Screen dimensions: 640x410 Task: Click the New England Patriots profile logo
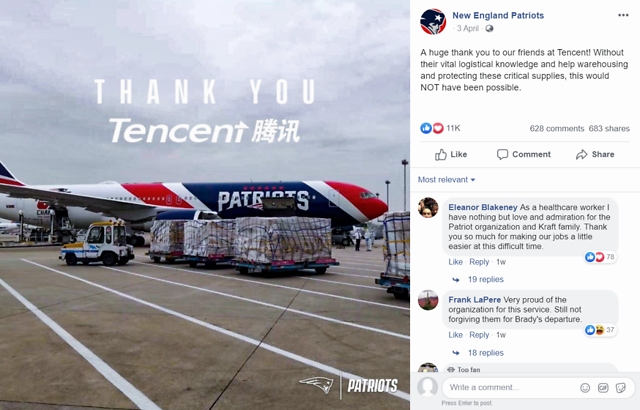point(433,22)
